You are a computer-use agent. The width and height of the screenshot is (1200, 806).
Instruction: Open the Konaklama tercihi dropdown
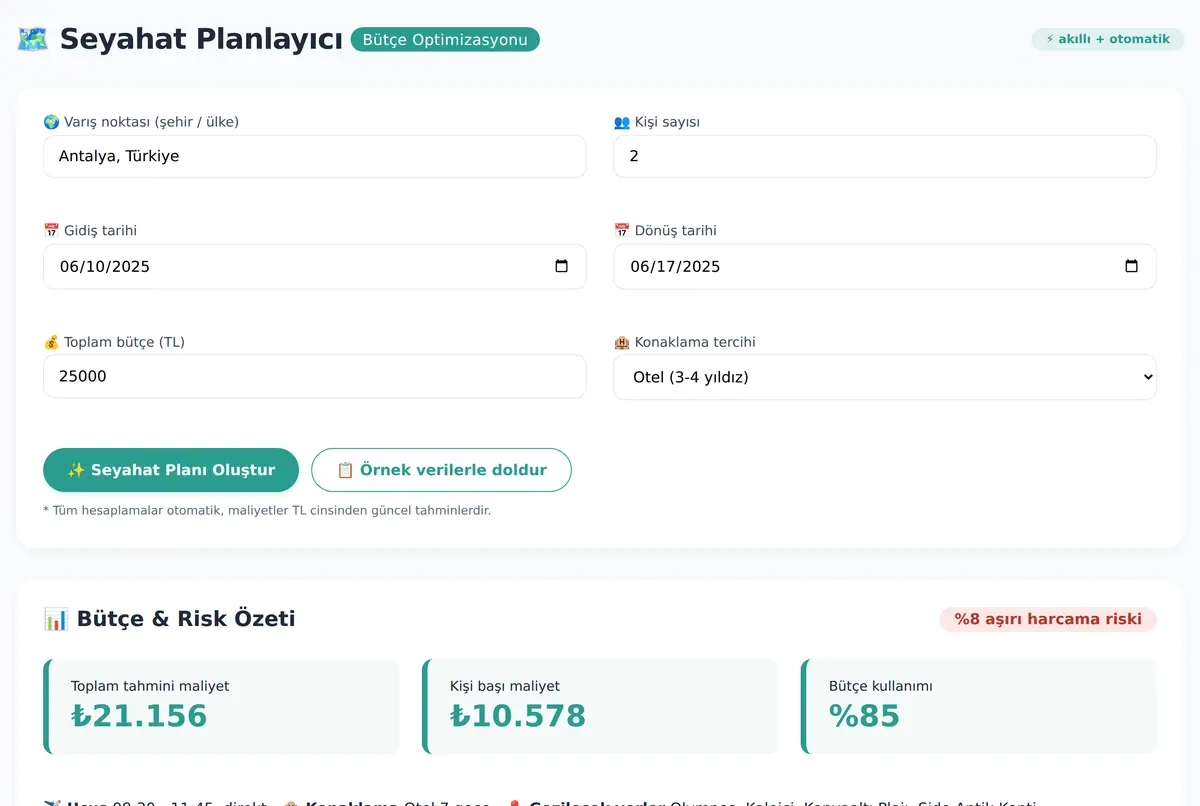[885, 377]
